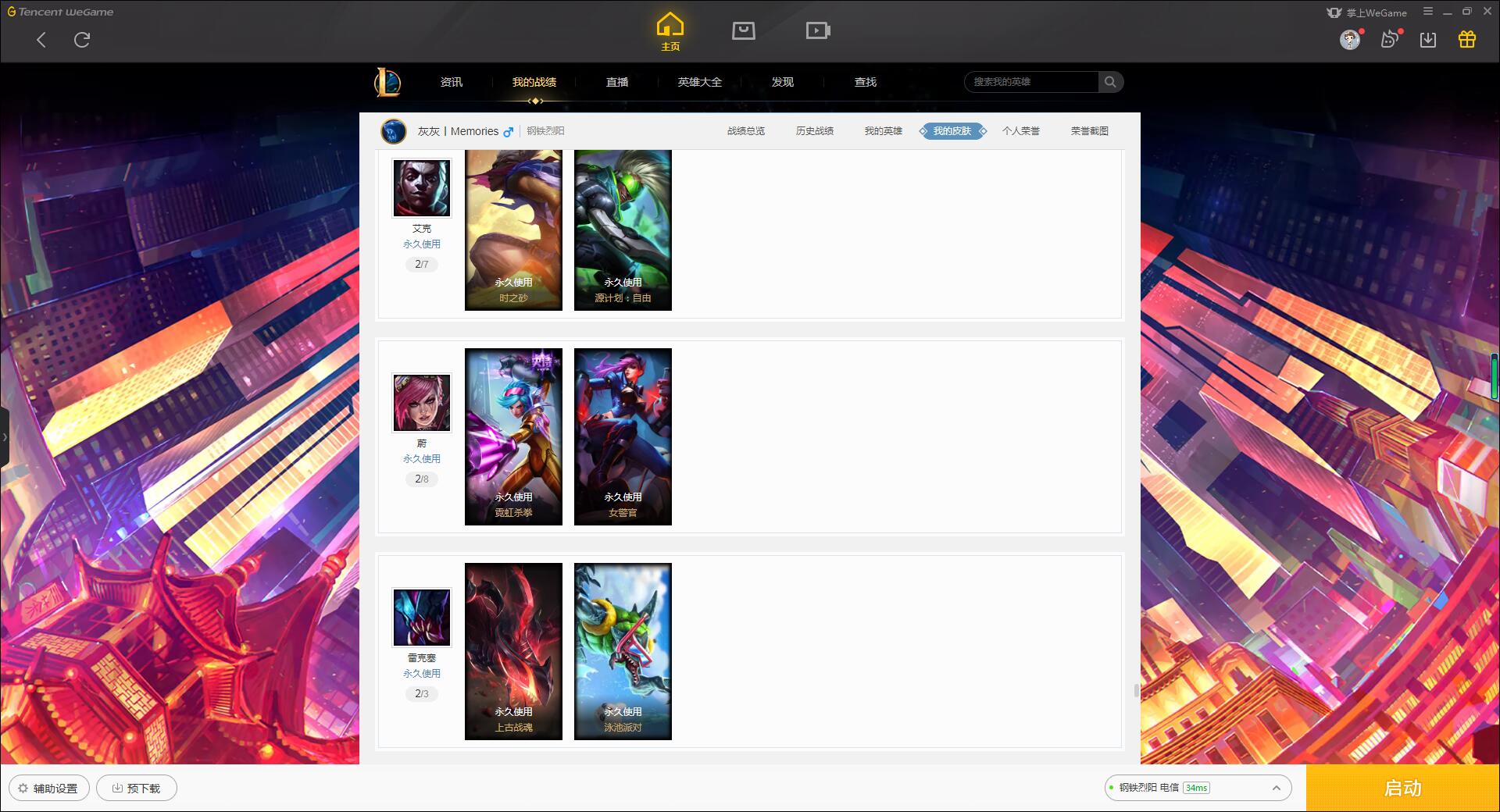Click the 永久使用 label under 雷克塞
The height and width of the screenshot is (812, 1500).
point(422,674)
